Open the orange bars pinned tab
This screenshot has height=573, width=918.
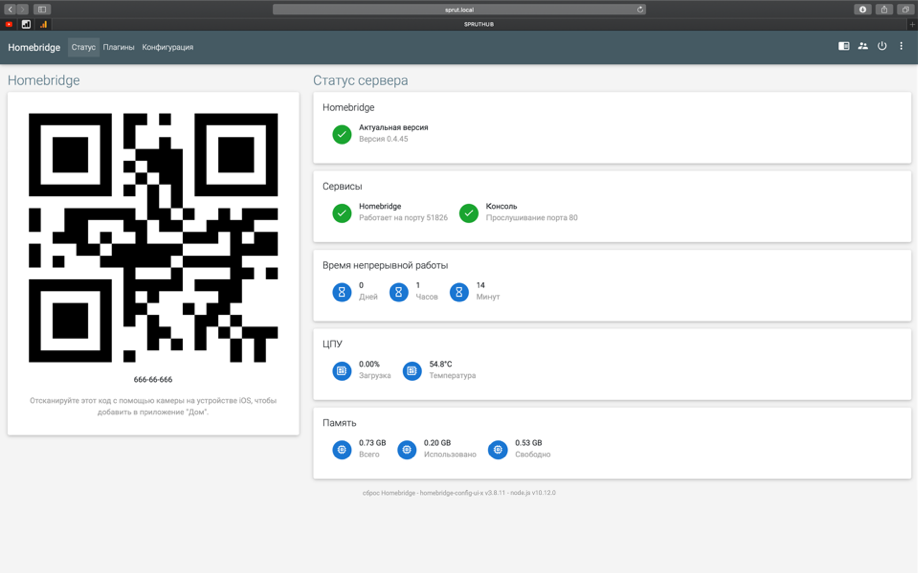[x=43, y=25]
